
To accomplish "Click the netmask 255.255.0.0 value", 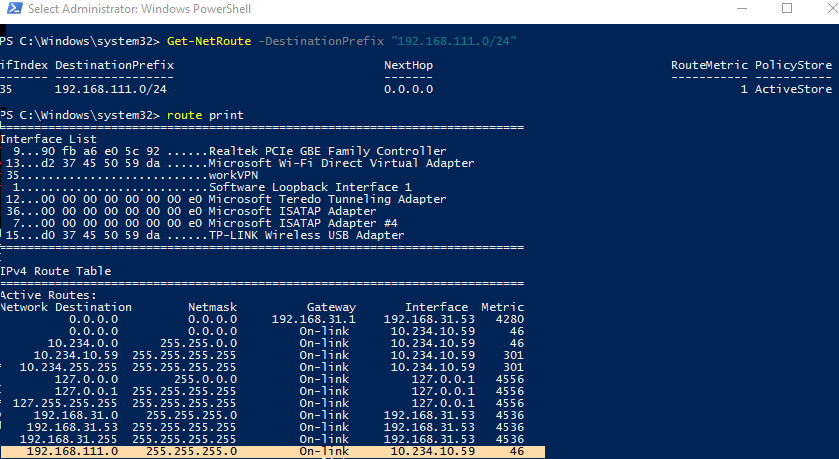I will point(199,343).
